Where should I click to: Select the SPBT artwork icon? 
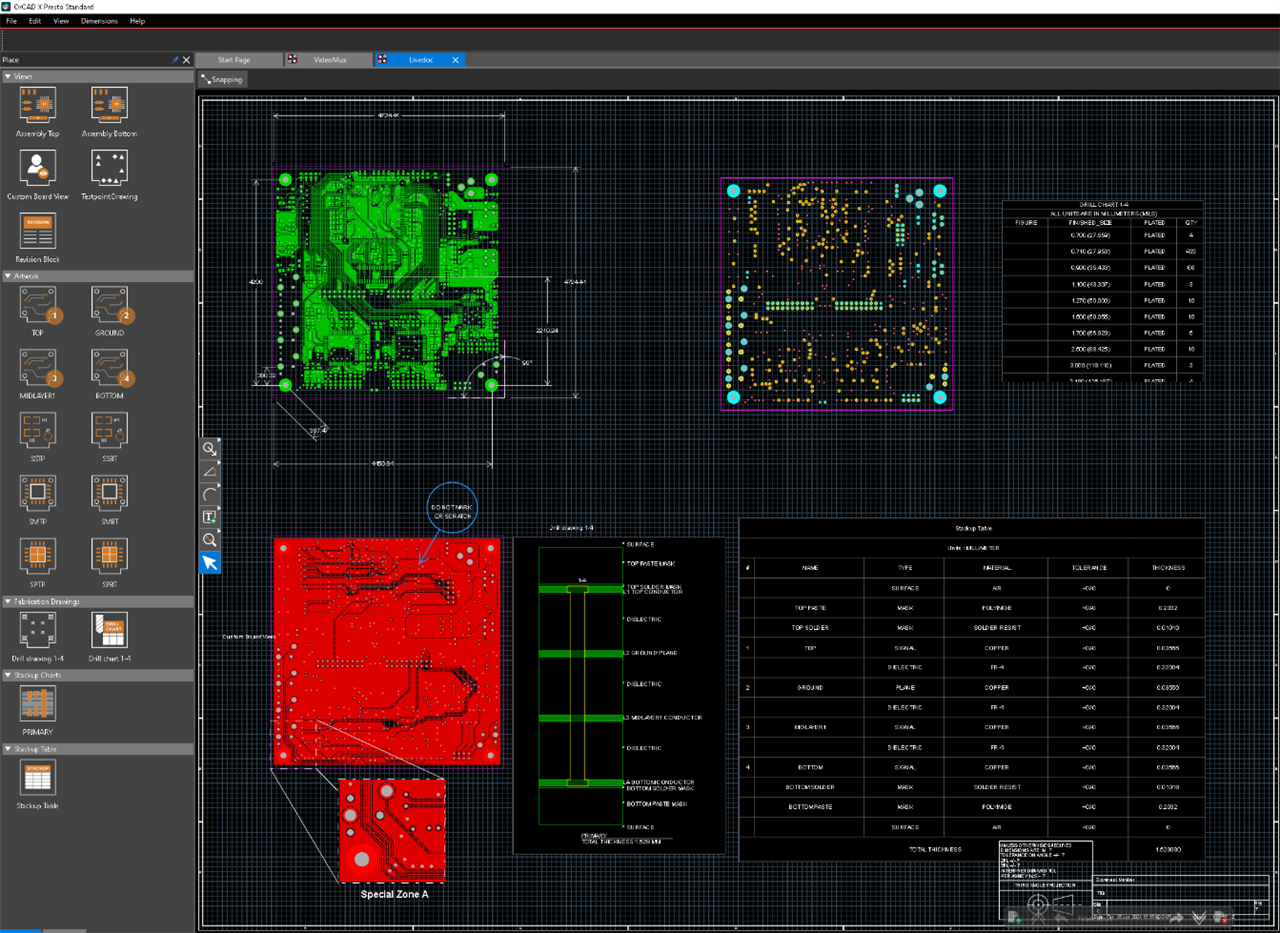tap(109, 556)
